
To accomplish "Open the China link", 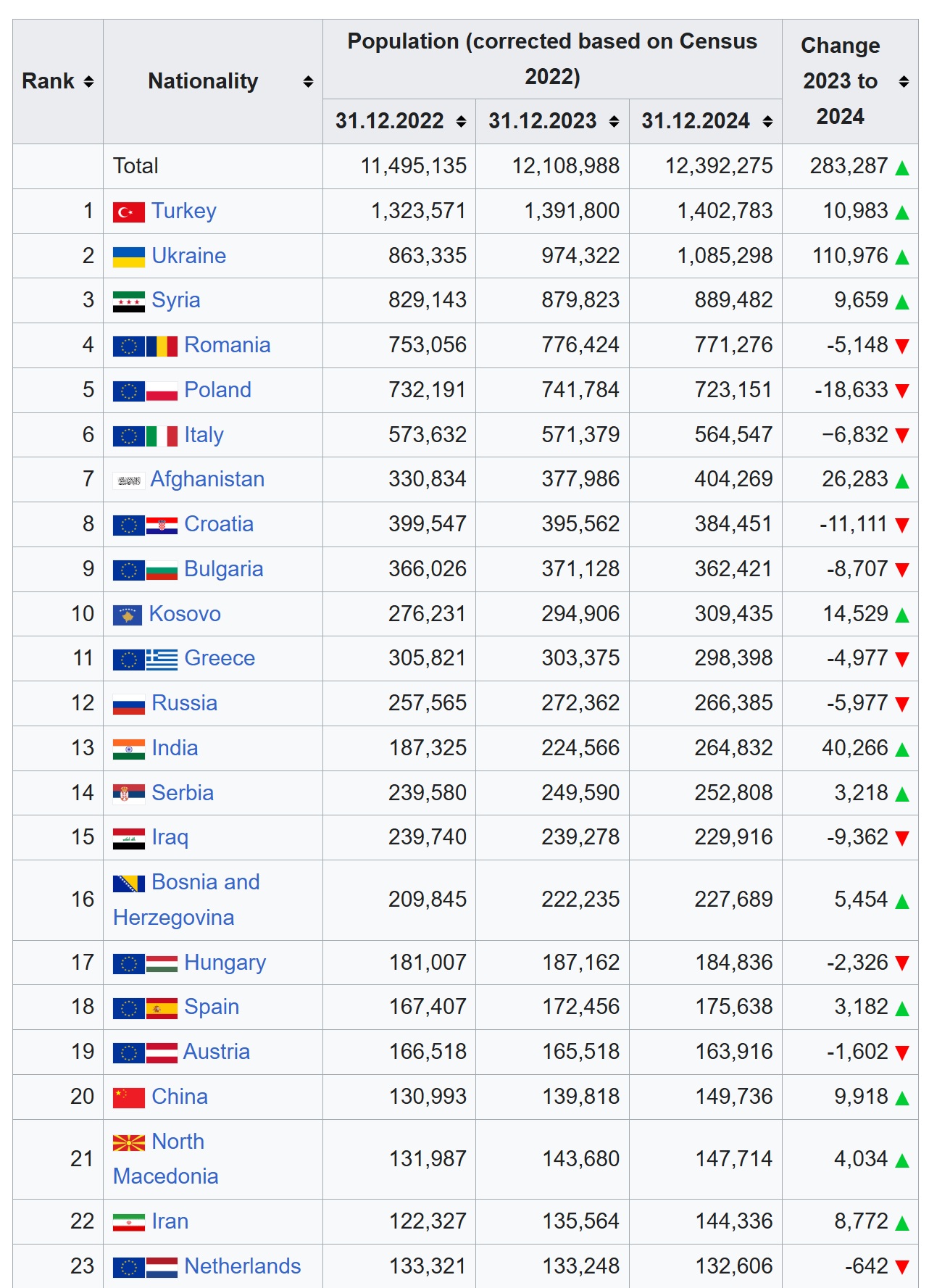I will (x=180, y=1097).
